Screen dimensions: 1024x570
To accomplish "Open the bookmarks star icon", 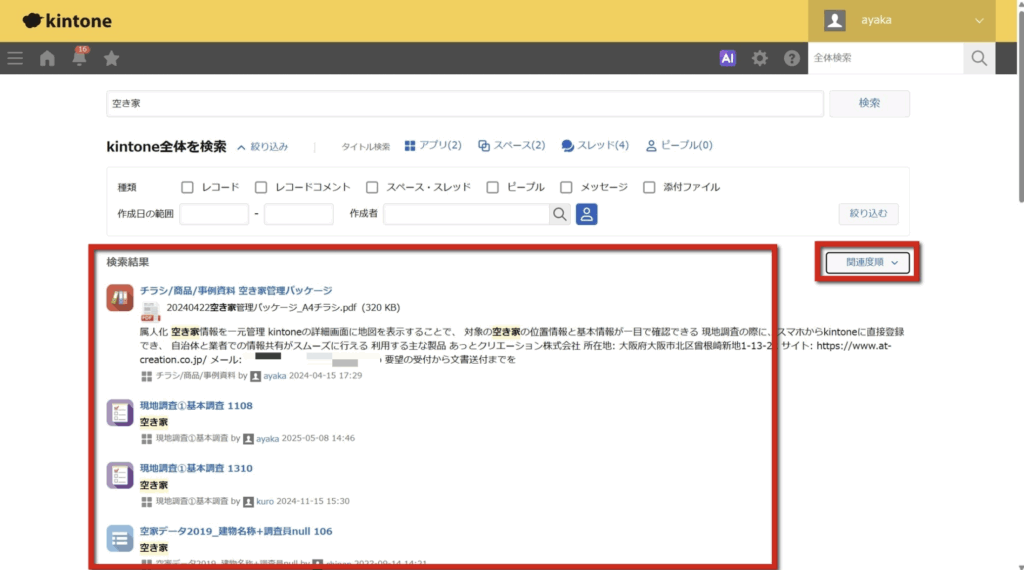I will pyautogui.click(x=112, y=58).
